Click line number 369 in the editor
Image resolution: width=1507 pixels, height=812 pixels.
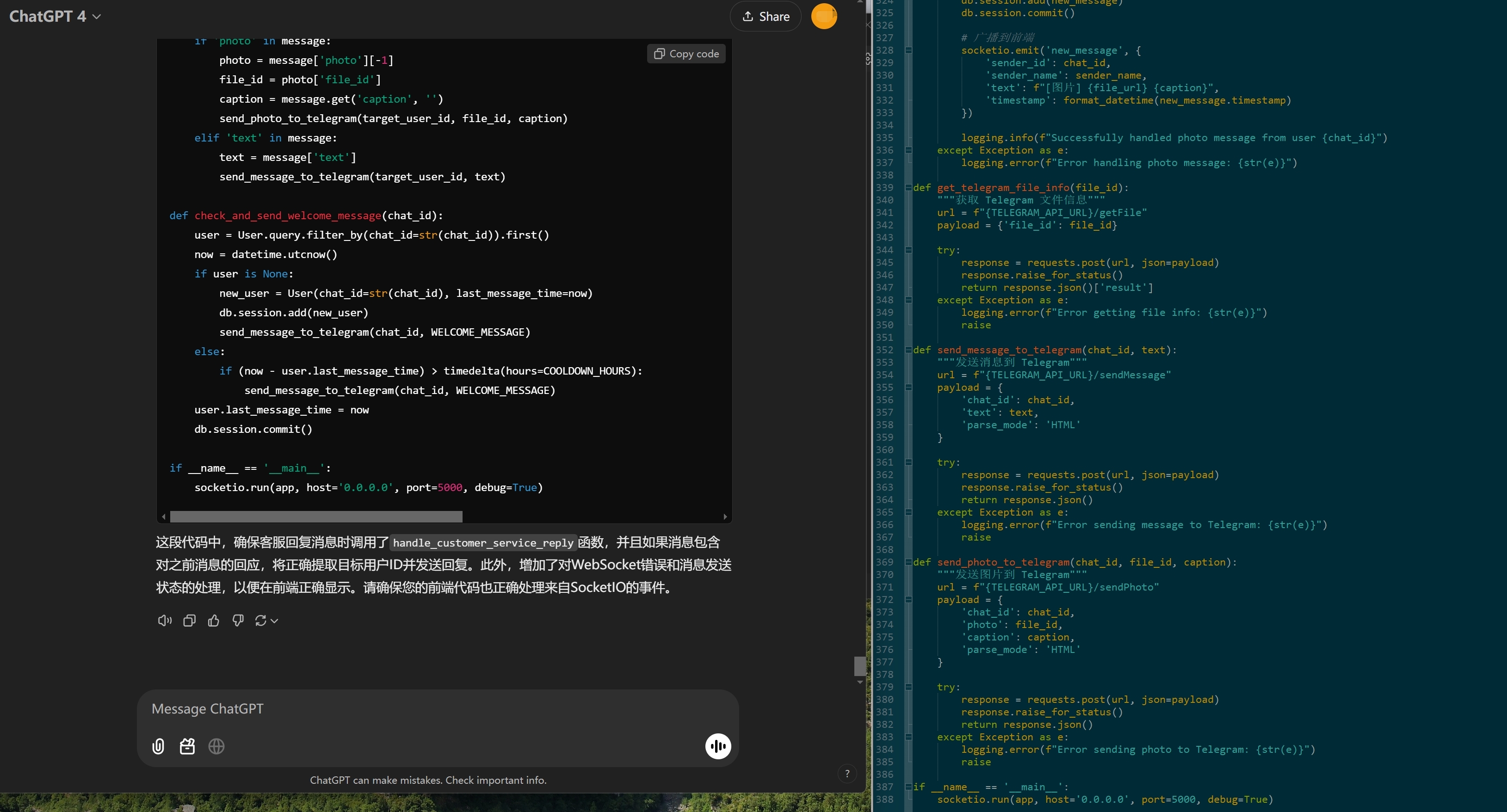884,562
